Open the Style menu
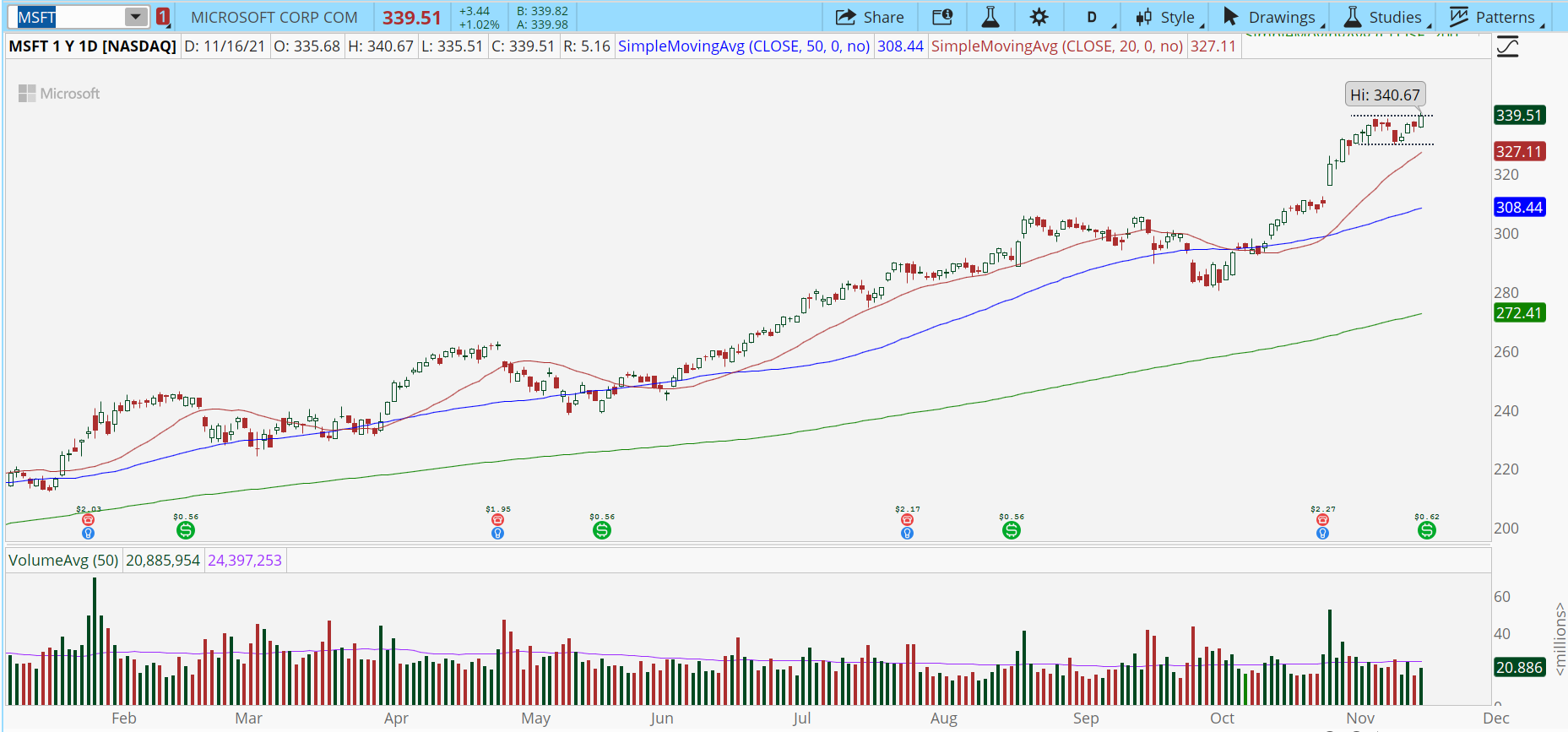 [1169, 17]
